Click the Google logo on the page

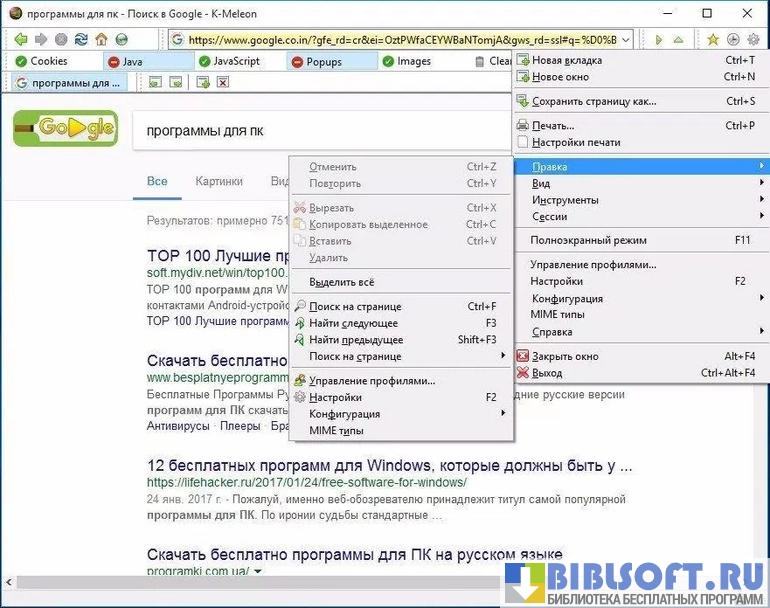pyautogui.click(x=65, y=130)
